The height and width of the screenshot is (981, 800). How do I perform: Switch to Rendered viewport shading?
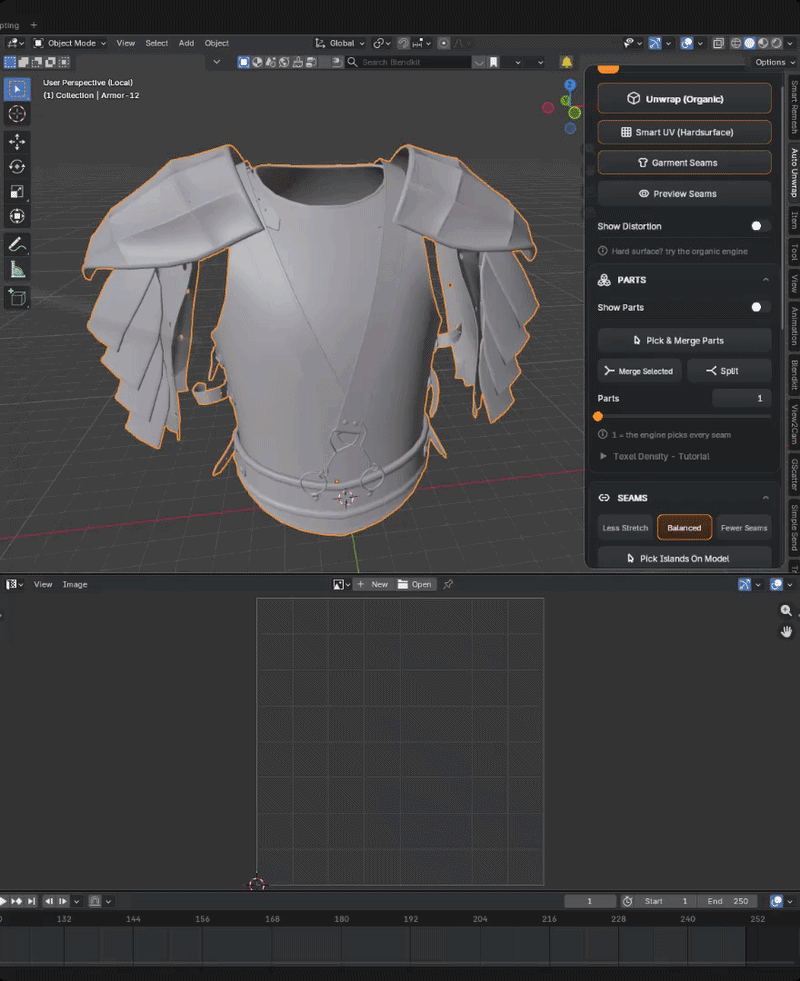[x=776, y=43]
